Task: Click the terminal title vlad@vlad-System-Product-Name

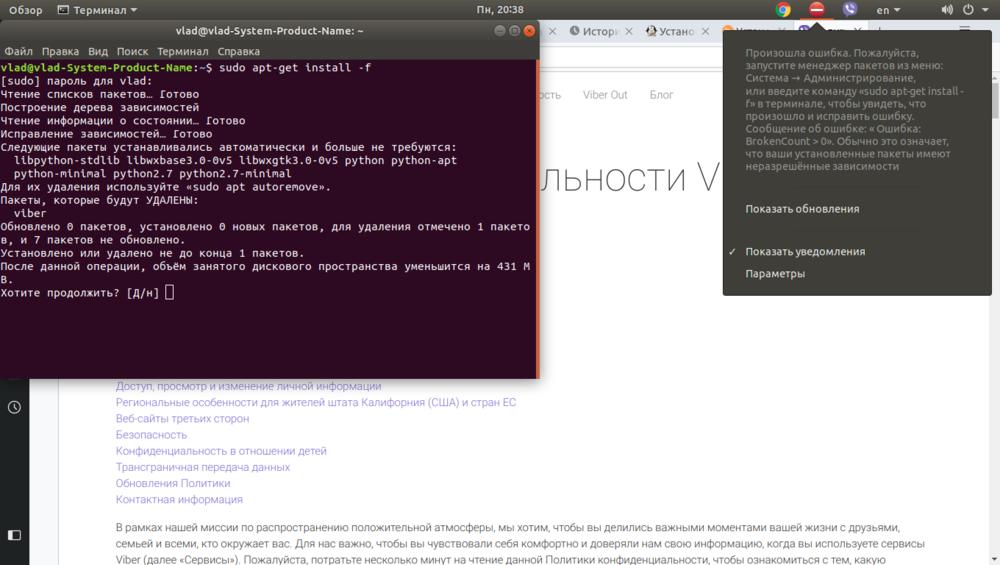Action: click(x=269, y=31)
